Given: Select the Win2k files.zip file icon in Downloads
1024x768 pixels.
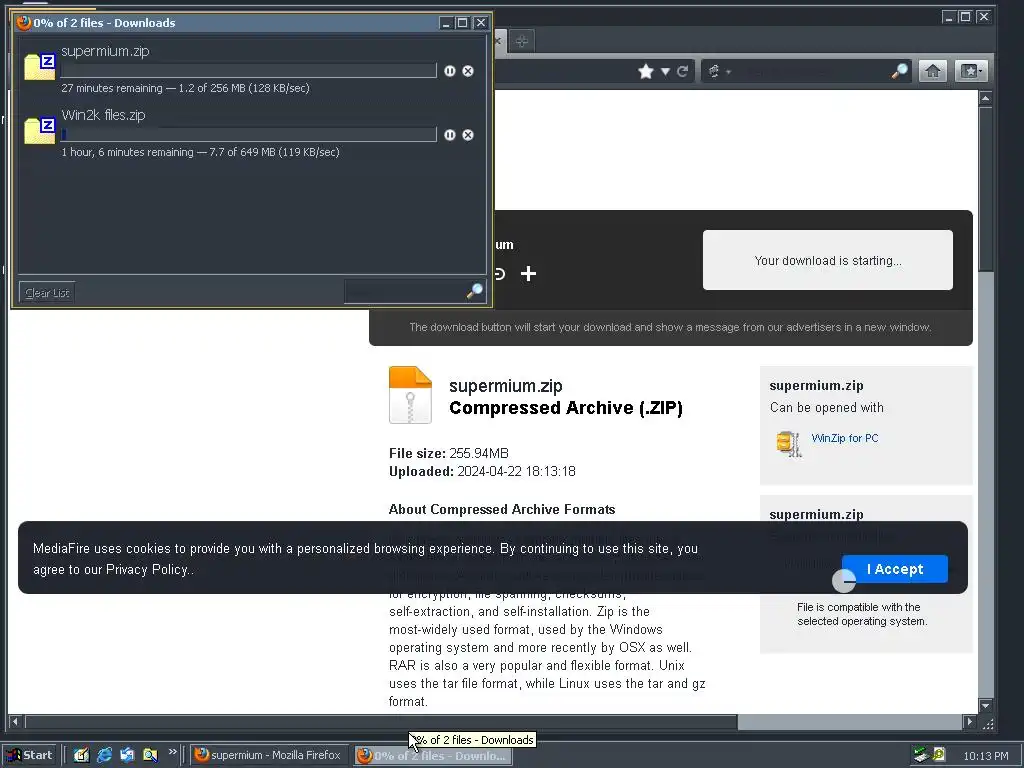Looking at the screenshot, I should [40, 130].
